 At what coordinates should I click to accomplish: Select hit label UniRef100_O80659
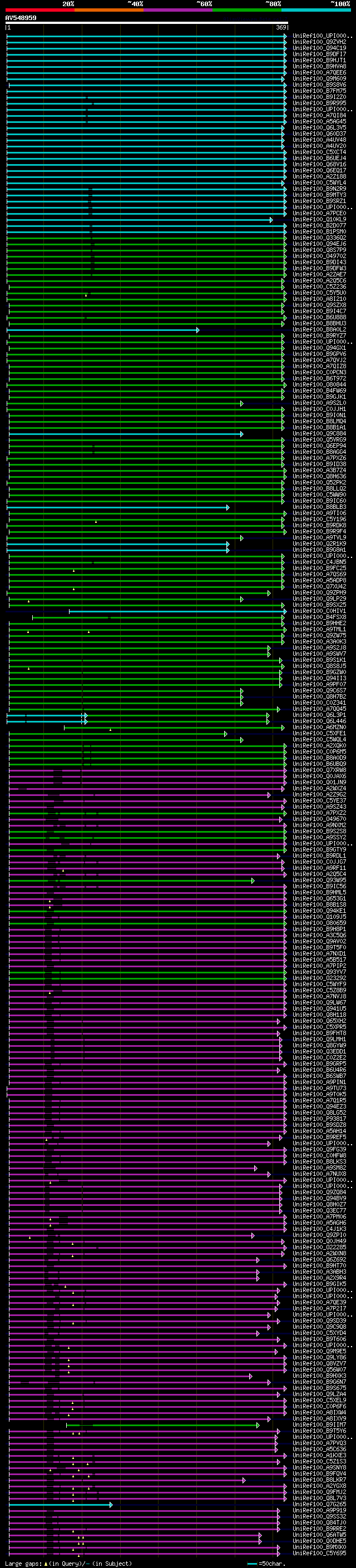pos(319,923)
